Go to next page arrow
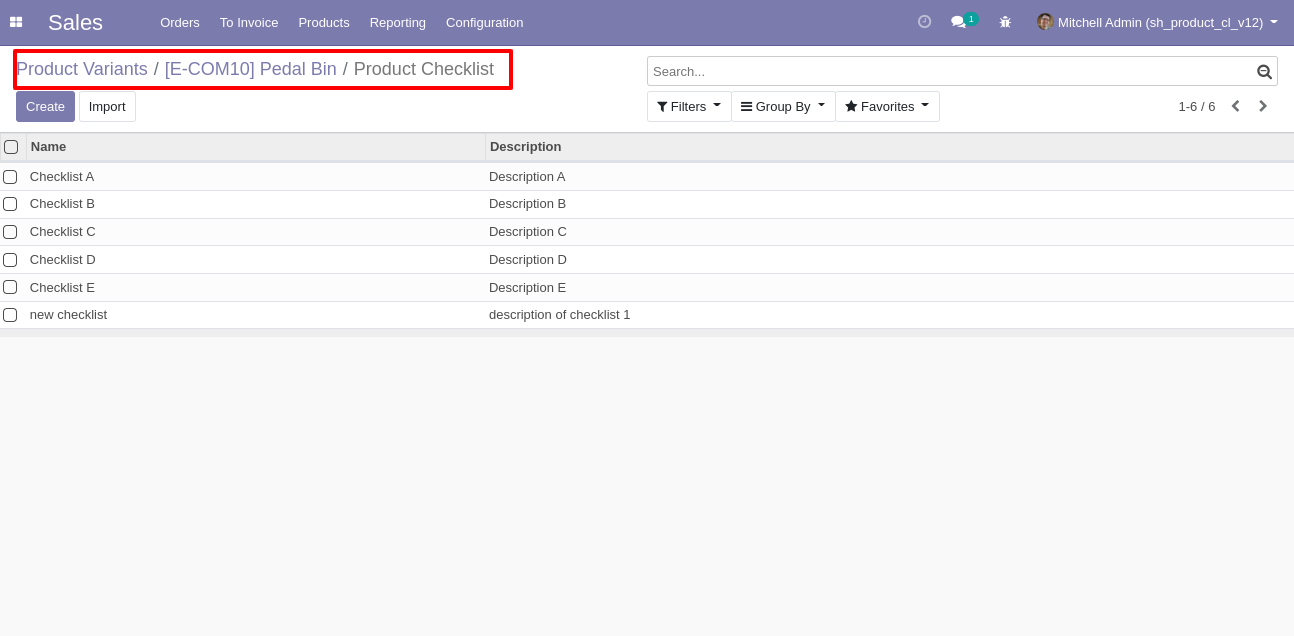The image size is (1294, 636). pyautogui.click(x=1262, y=106)
